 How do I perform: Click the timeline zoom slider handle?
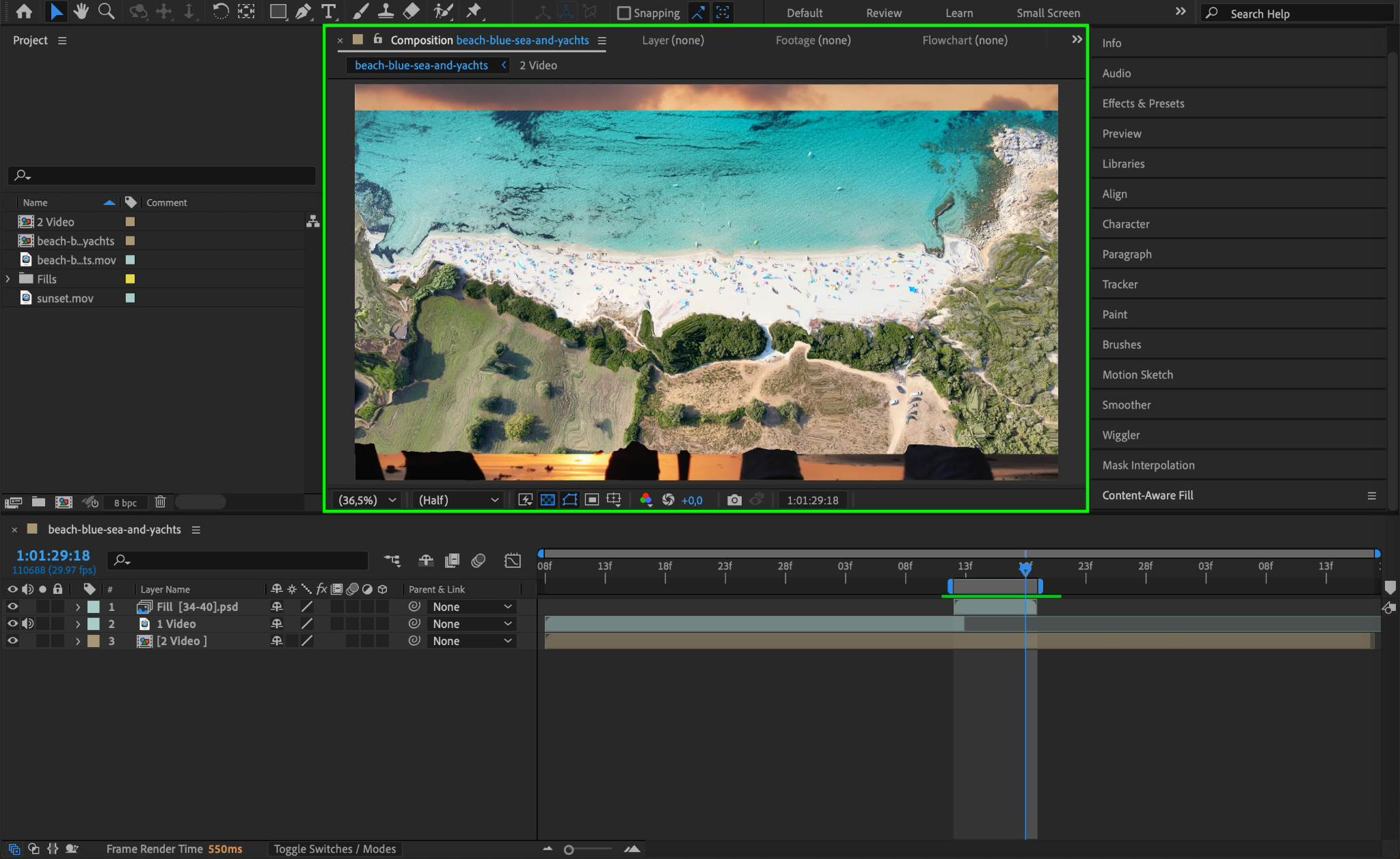569,849
